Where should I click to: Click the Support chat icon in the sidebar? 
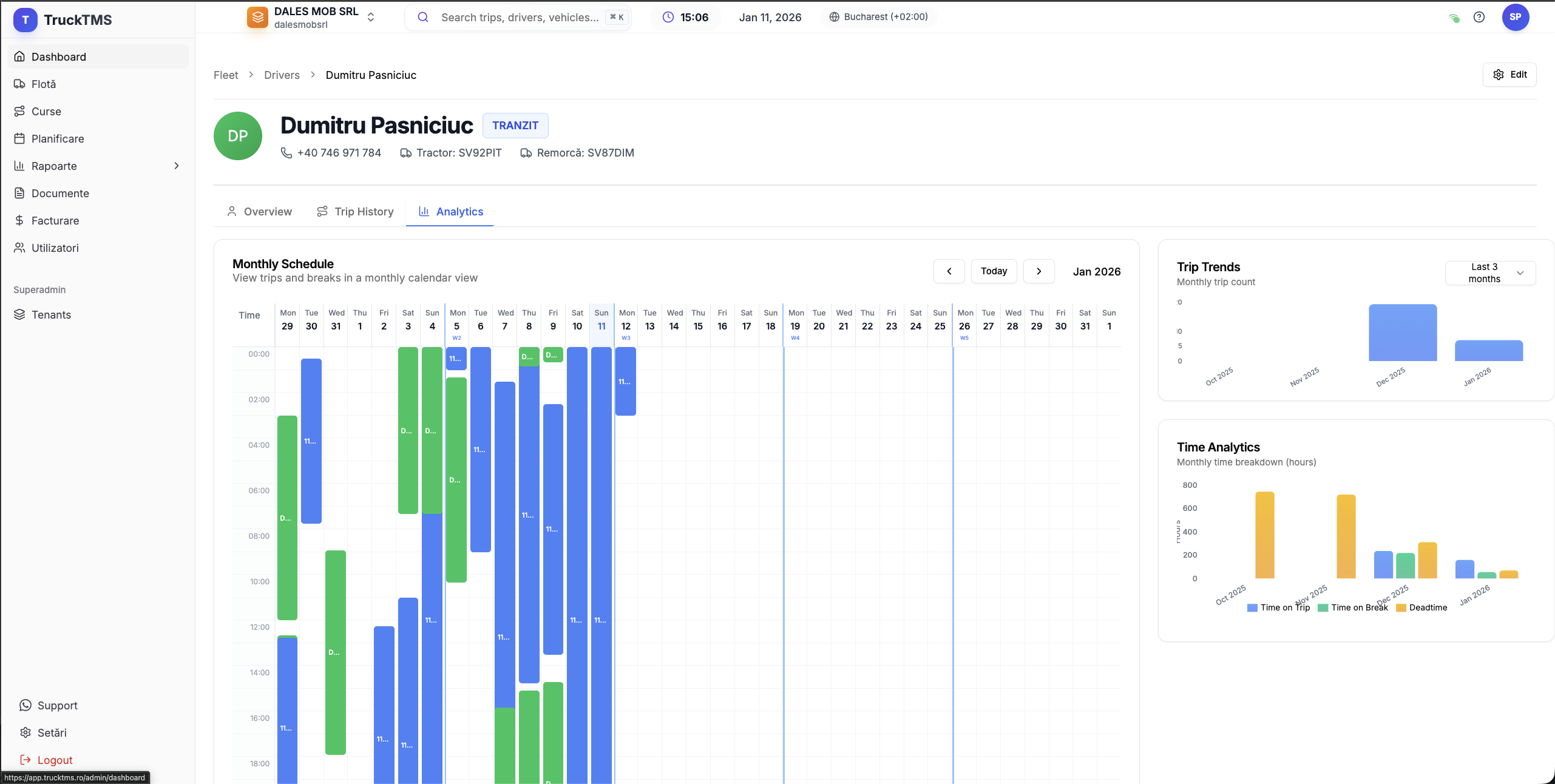pos(25,705)
